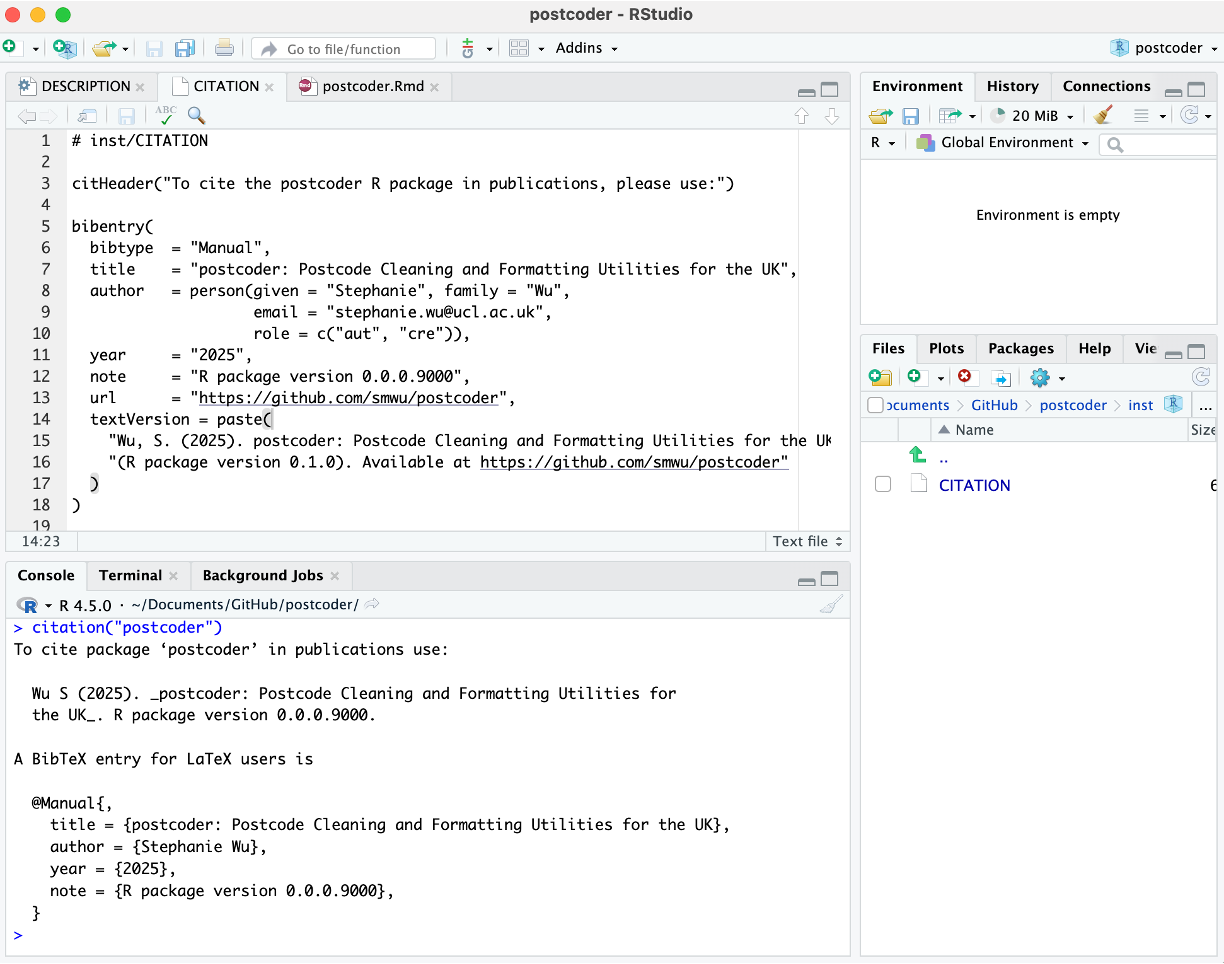Open the New File dropdown arrow
This screenshot has height=964, width=1224.
[x=35, y=49]
